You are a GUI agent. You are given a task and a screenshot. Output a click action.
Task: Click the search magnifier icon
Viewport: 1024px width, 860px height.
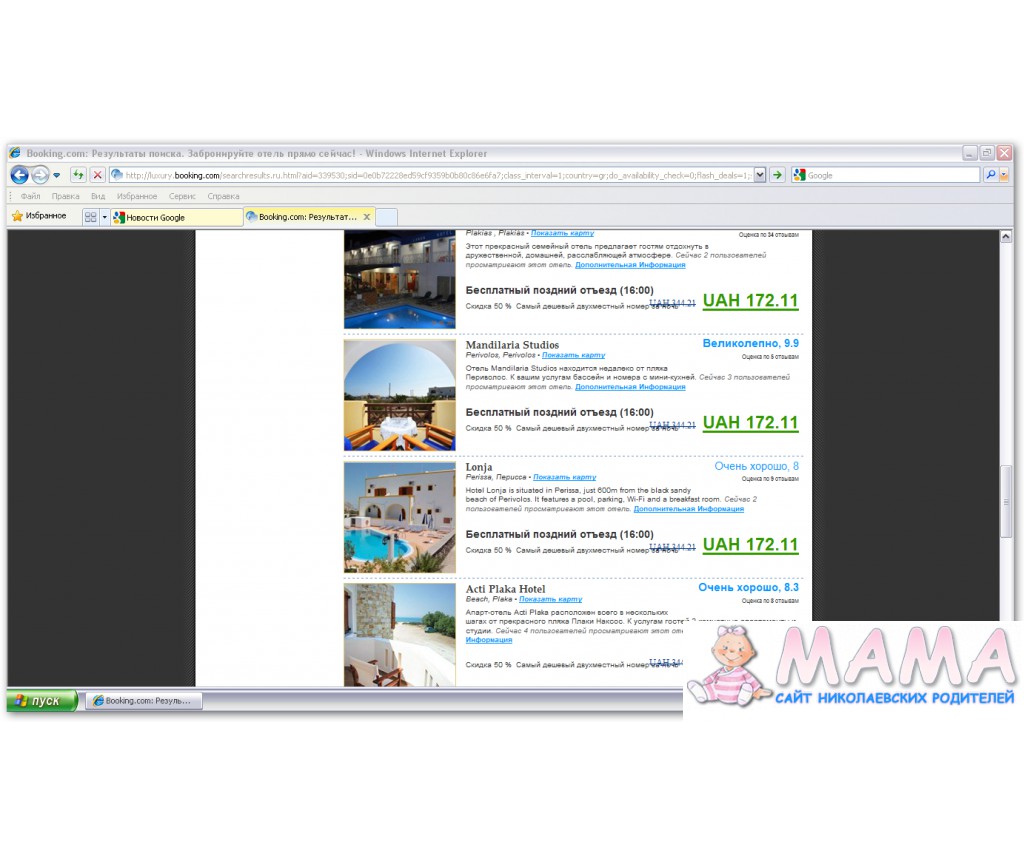click(990, 175)
